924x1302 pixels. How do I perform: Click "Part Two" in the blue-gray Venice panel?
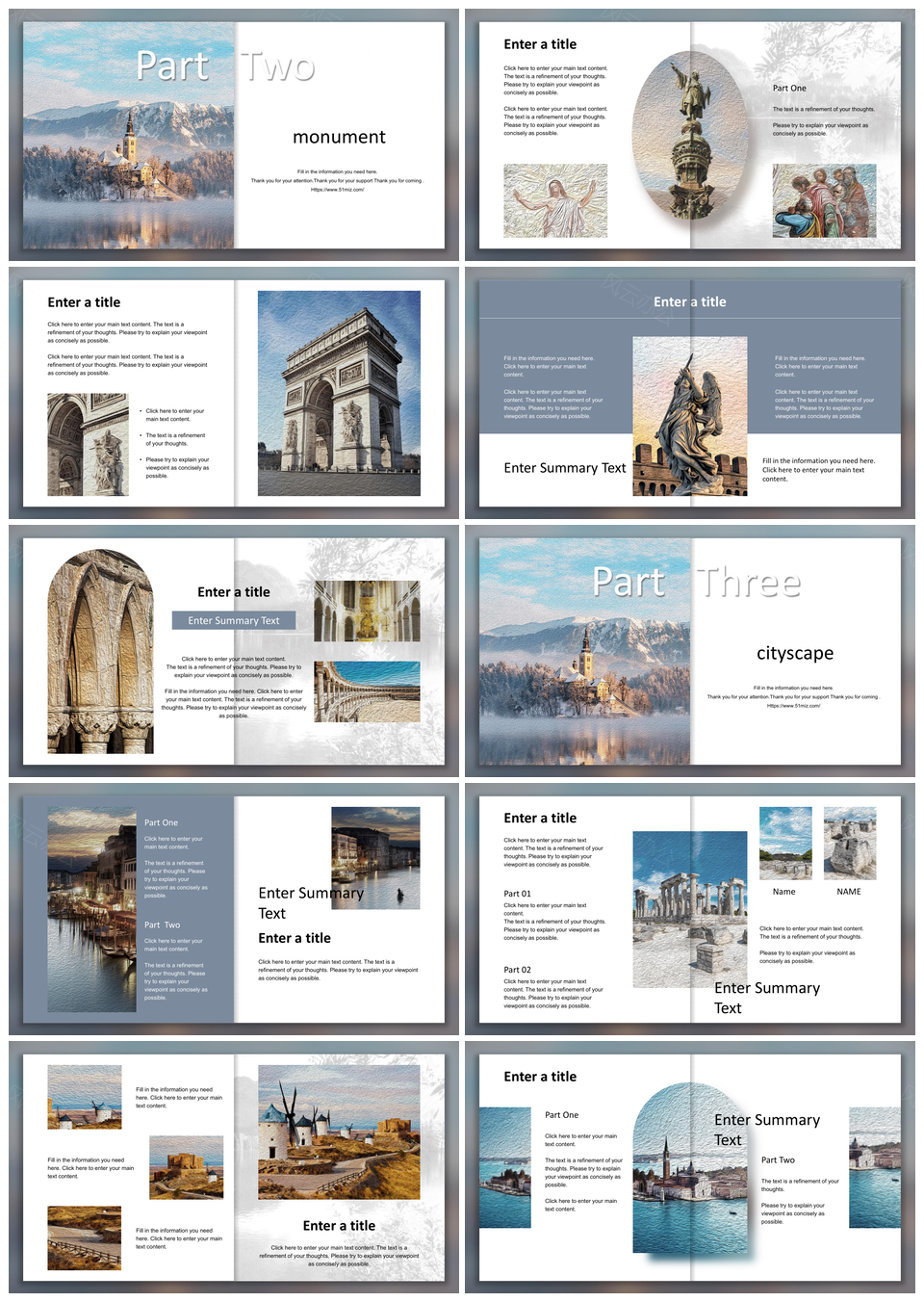[x=163, y=925]
